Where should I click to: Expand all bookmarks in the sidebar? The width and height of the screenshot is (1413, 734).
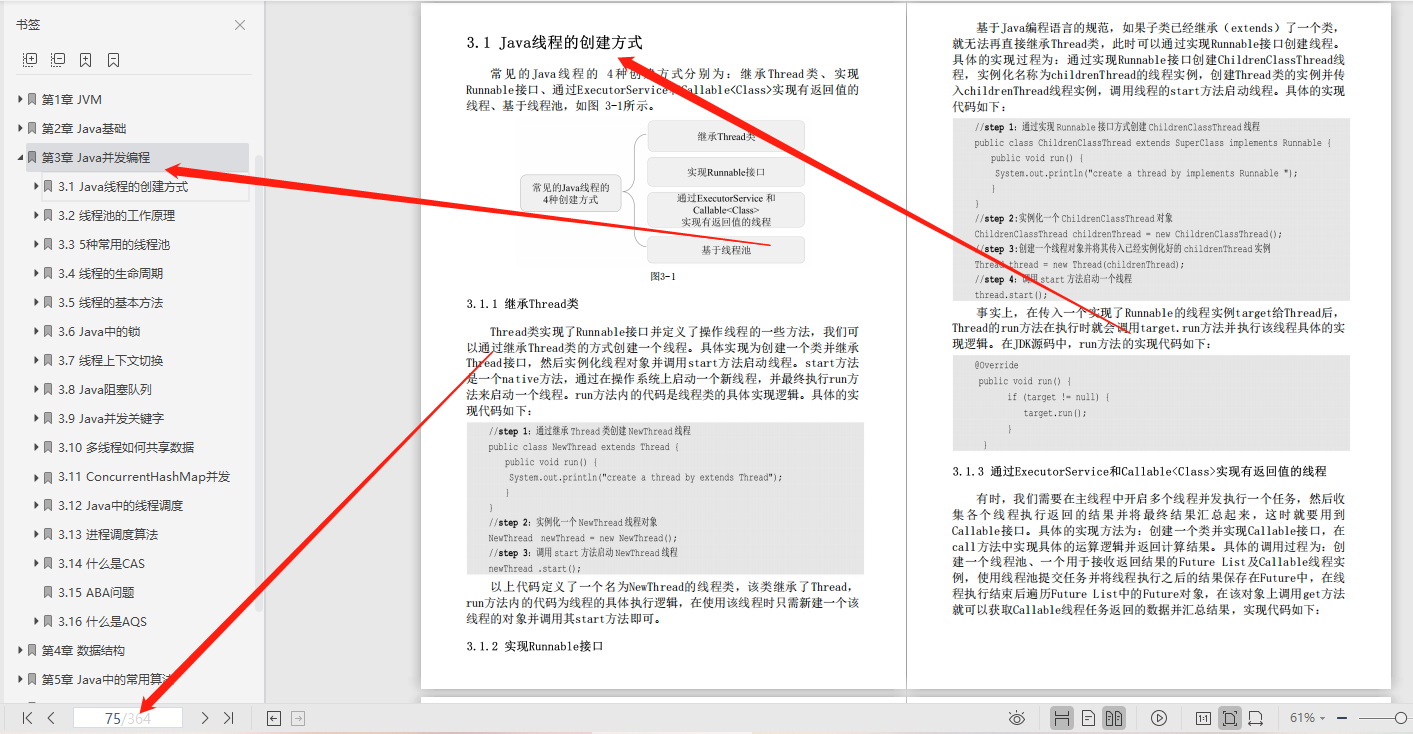(29, 60)
